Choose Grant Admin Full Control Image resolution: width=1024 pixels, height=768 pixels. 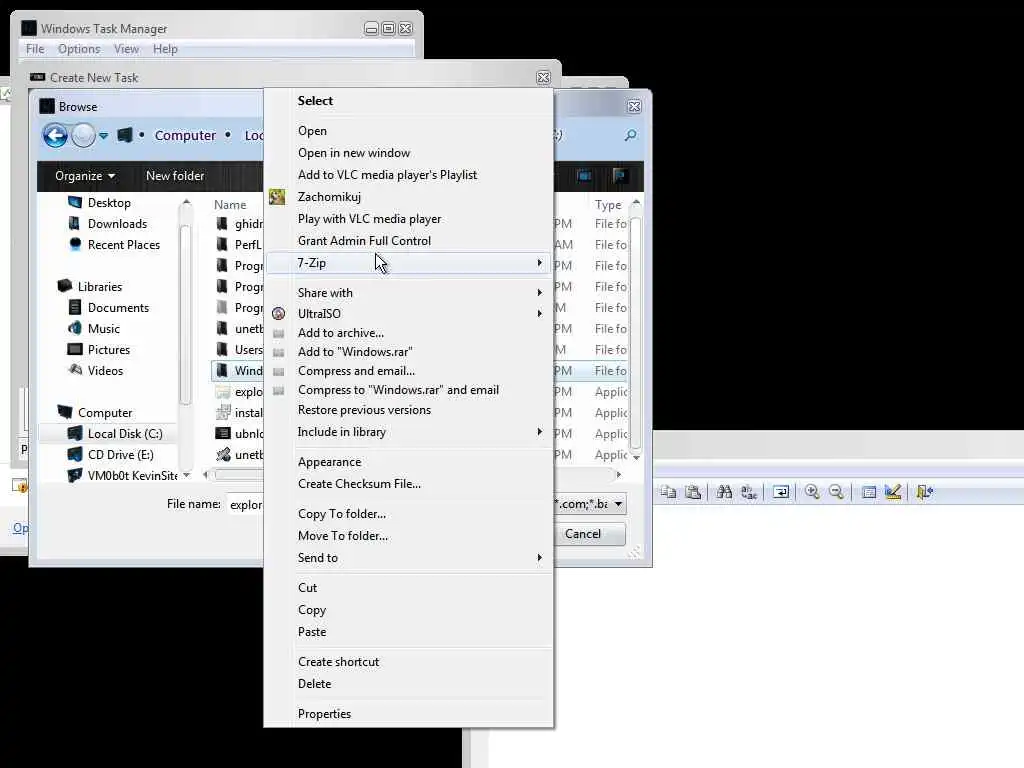pos(409,241)
